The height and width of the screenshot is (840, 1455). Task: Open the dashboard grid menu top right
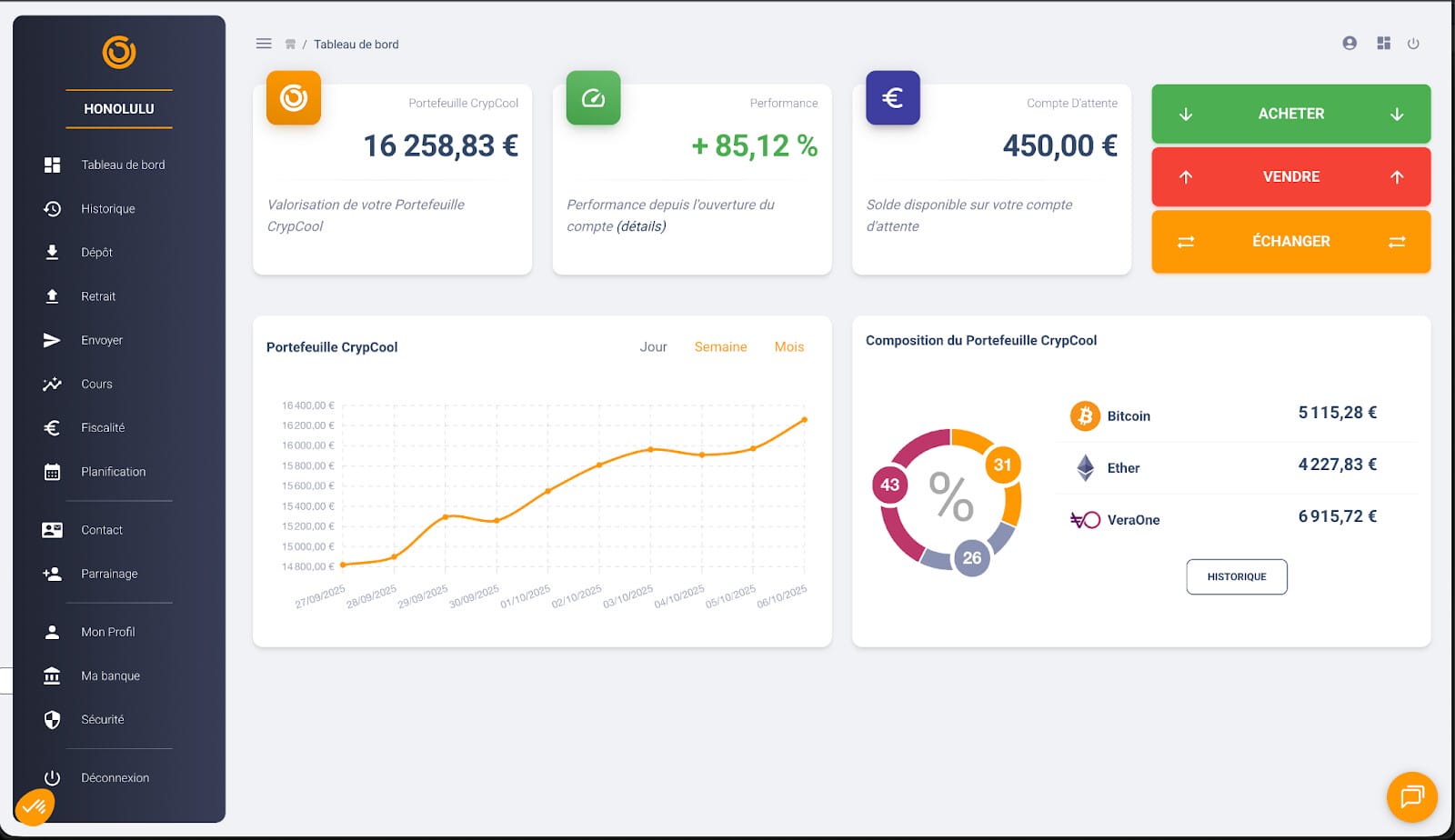click(x=1383, y=43)
